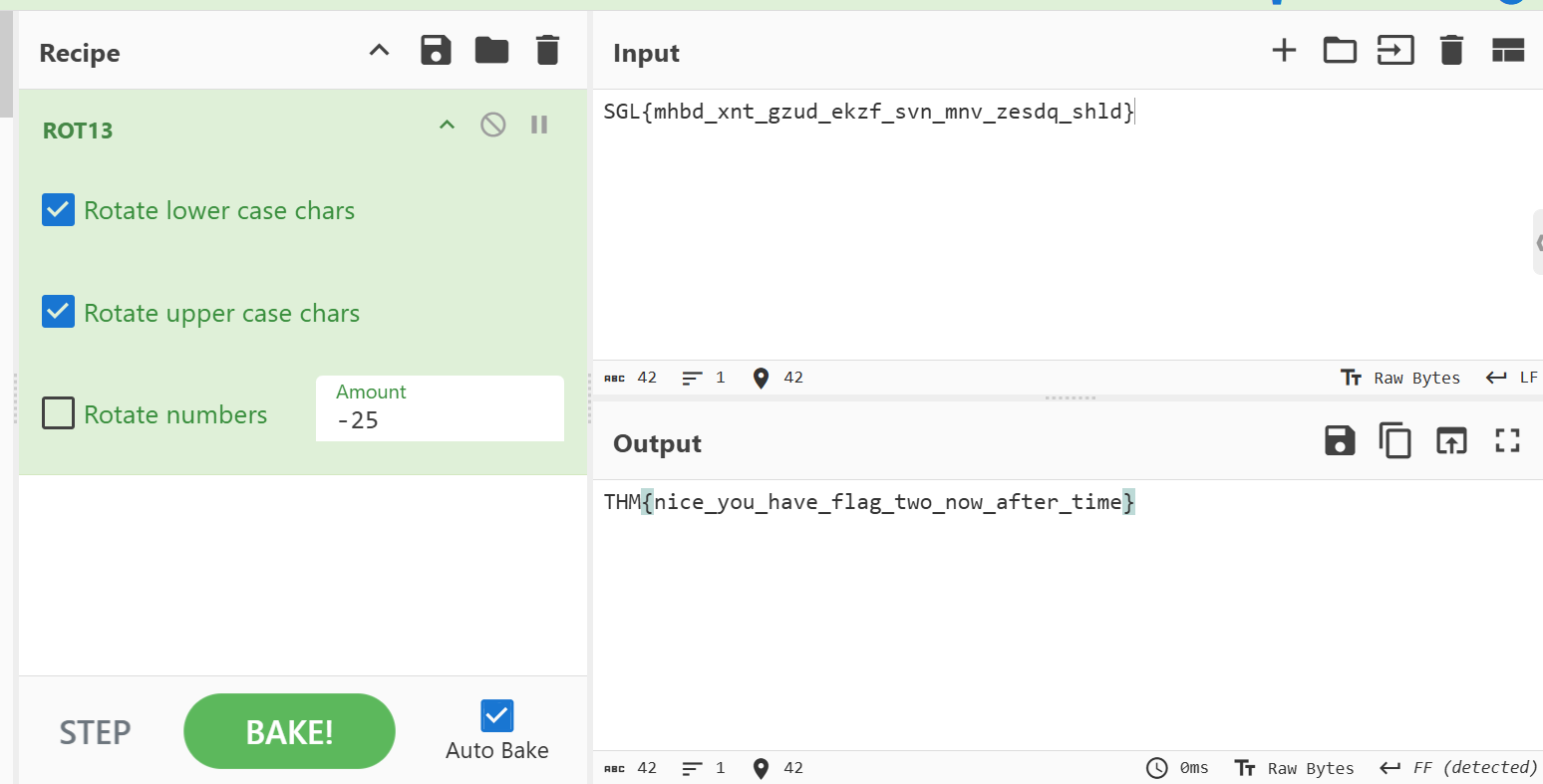
Task: Replace input with output icon
Action: pyautogui.click(x=1451, y=440)
